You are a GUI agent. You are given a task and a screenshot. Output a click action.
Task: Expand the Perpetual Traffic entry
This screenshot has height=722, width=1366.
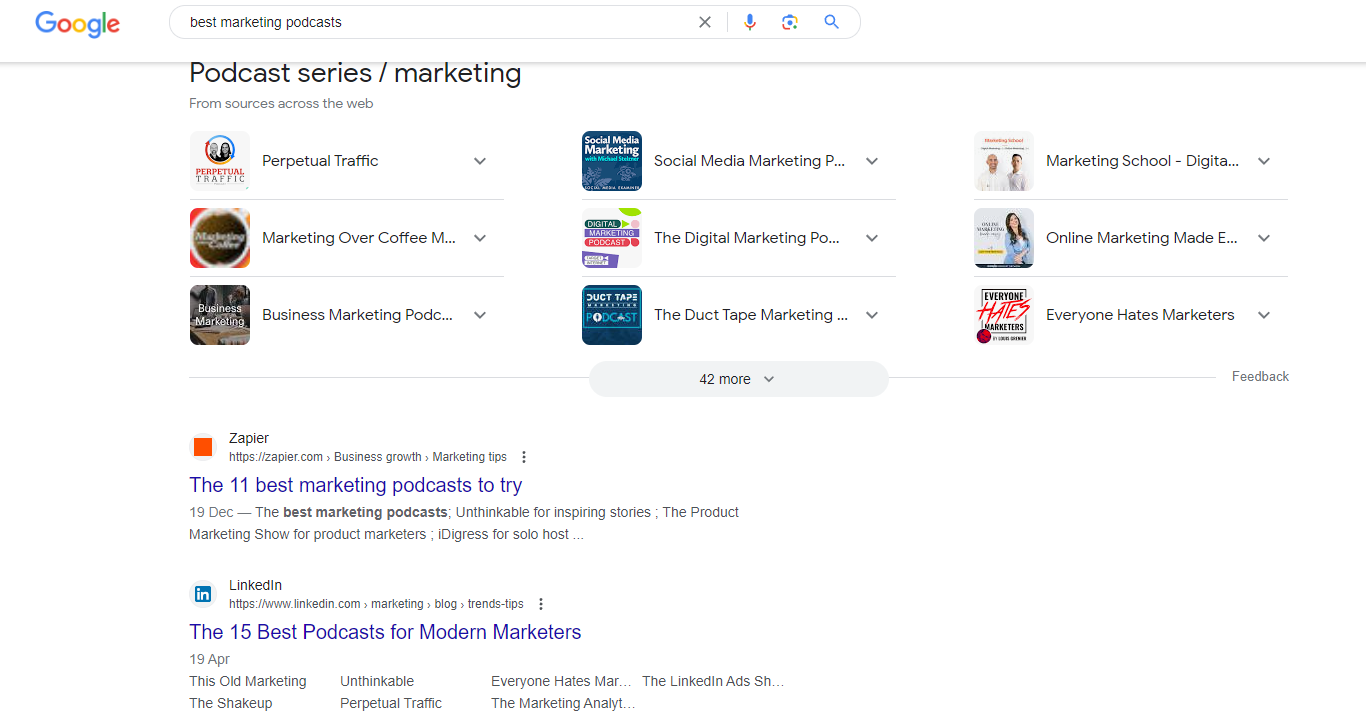pyautogui.click(x=480, y=161)
